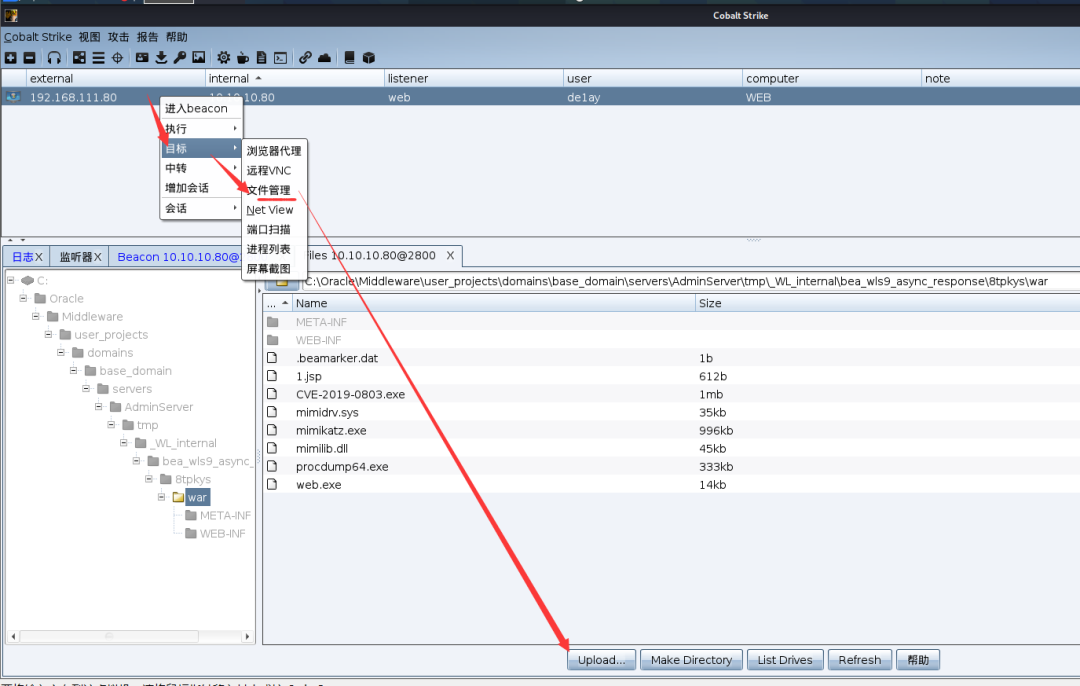Click the cube about icon in toolbar

[x=368, y=58]
